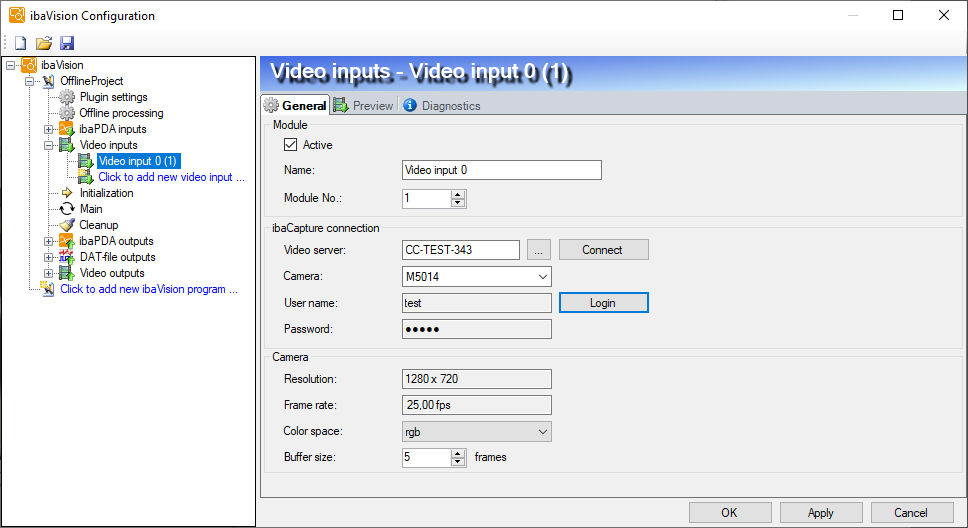This screenshot has width=968, height=528.
Task: Click the Open folder toolbar icon
Action: point(44,43)
